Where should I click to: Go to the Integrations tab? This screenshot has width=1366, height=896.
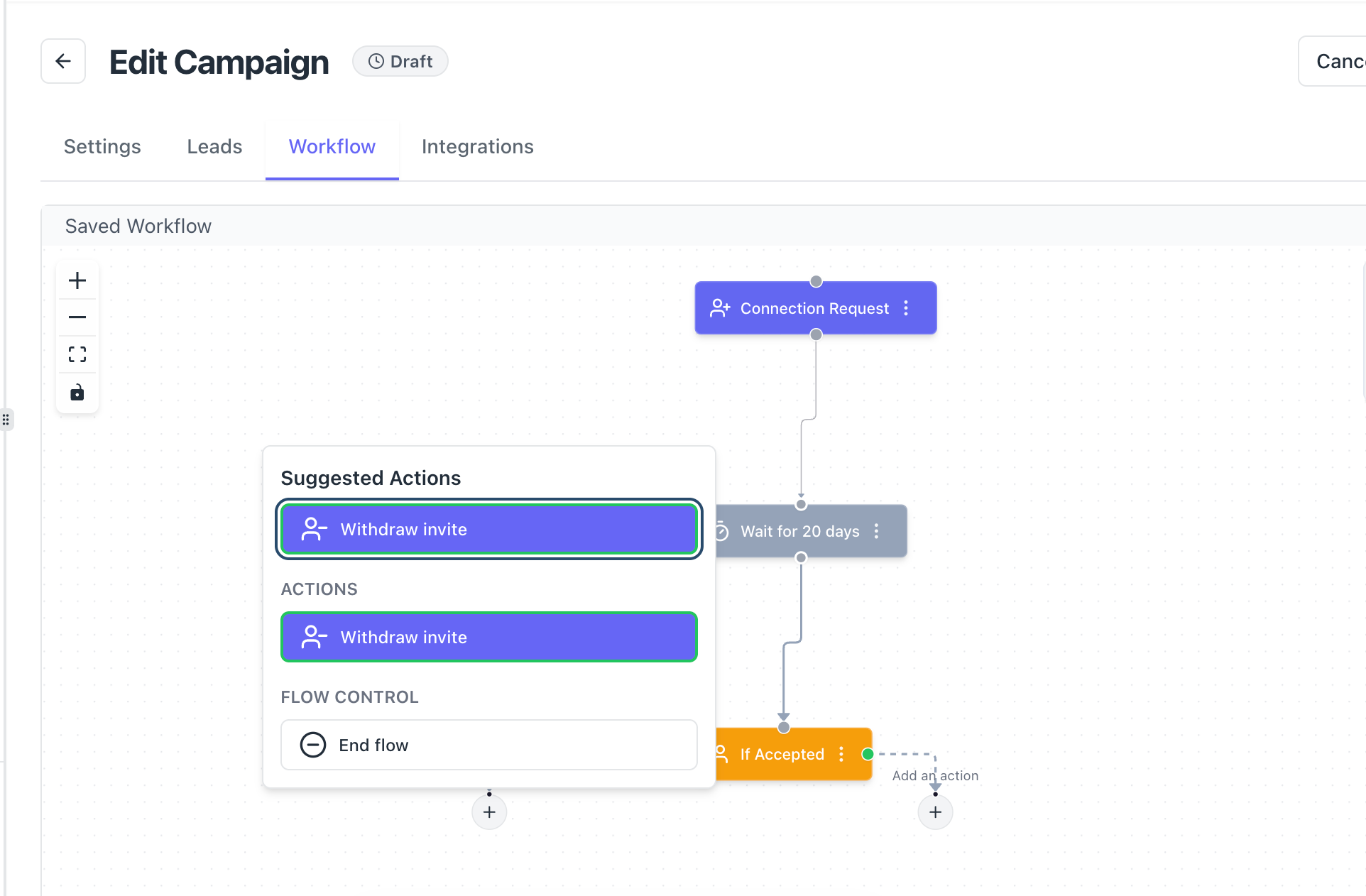477,147
